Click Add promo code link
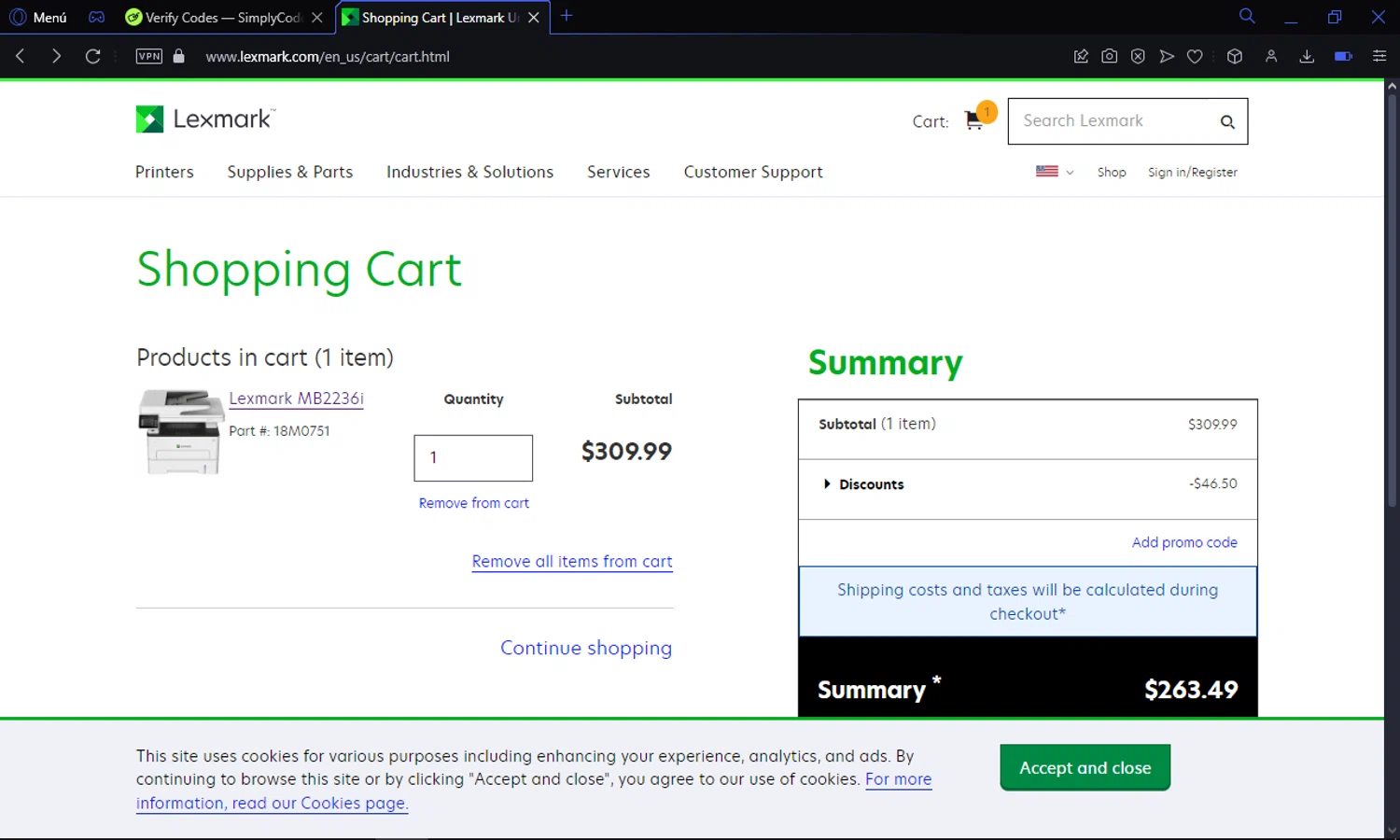This screenshot has height=840, width=1400. (1184, 542)
